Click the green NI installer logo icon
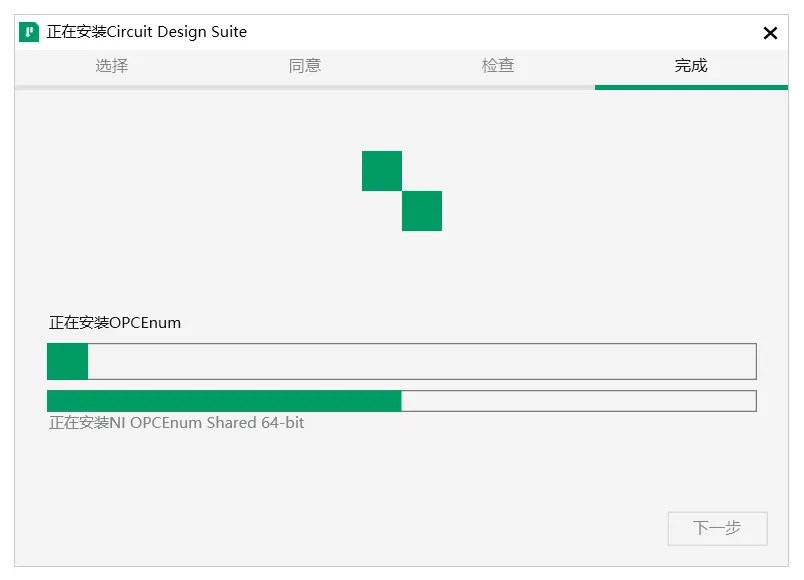804x580 pixels. click(x=29, y=32)
